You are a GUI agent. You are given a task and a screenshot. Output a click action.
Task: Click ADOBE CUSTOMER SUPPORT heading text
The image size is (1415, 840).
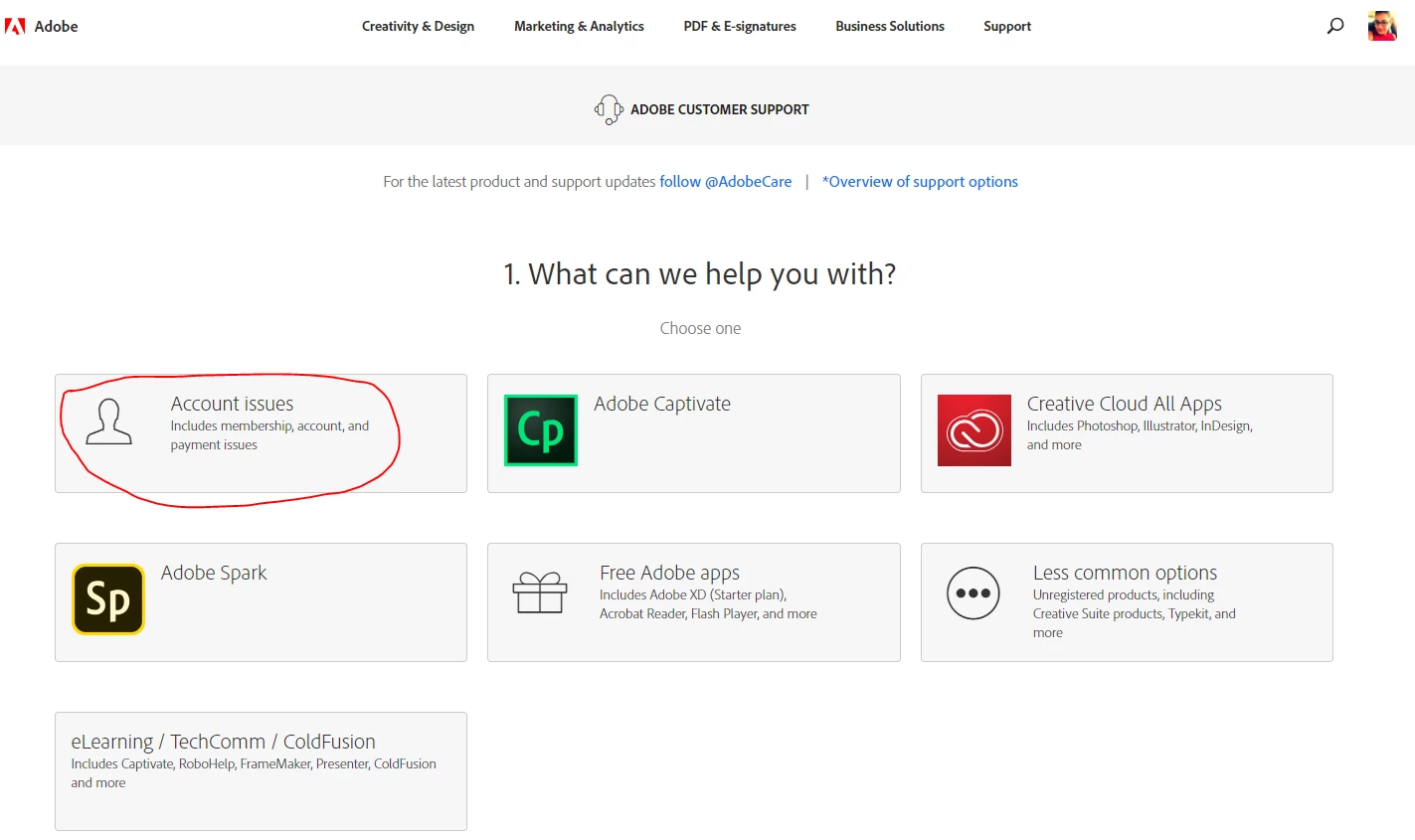pos(720,109)
